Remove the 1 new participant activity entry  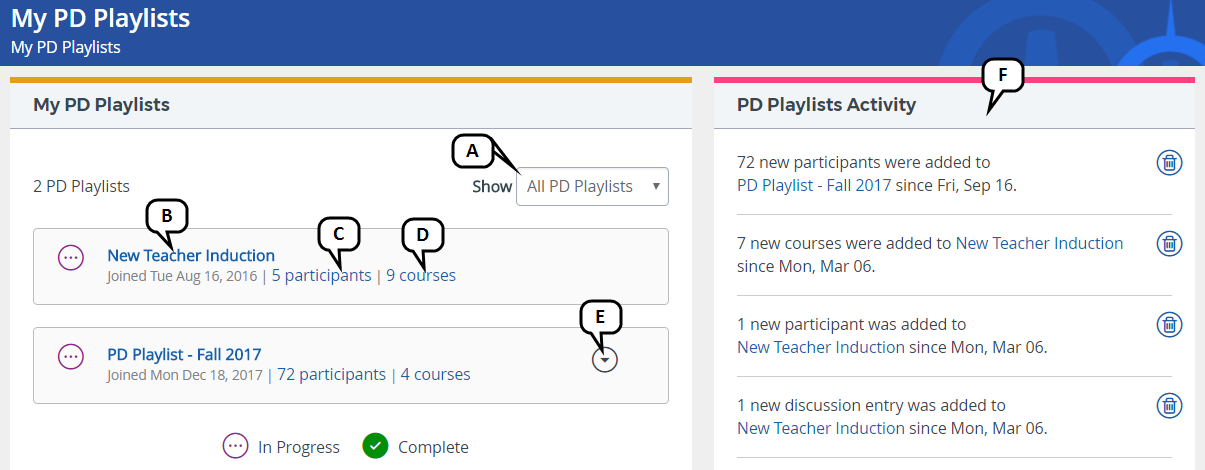point(1169,324)
